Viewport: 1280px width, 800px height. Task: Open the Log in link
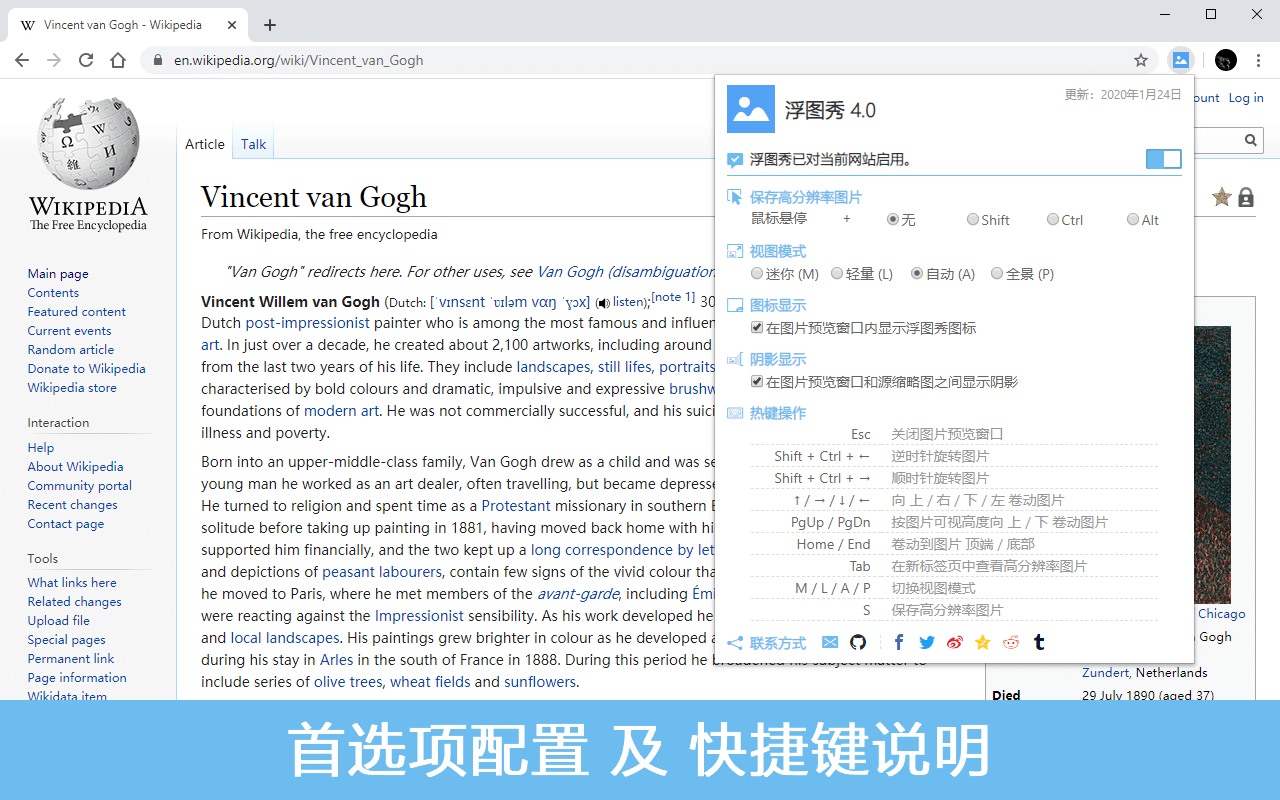pos(1246,97)
